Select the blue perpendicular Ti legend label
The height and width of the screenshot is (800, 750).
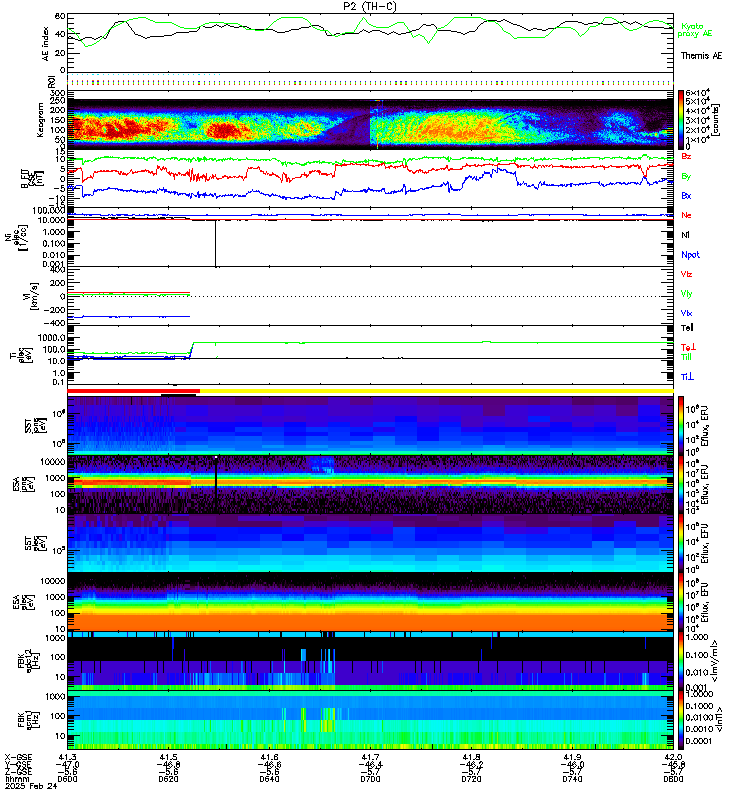click(x=687, y=377)
